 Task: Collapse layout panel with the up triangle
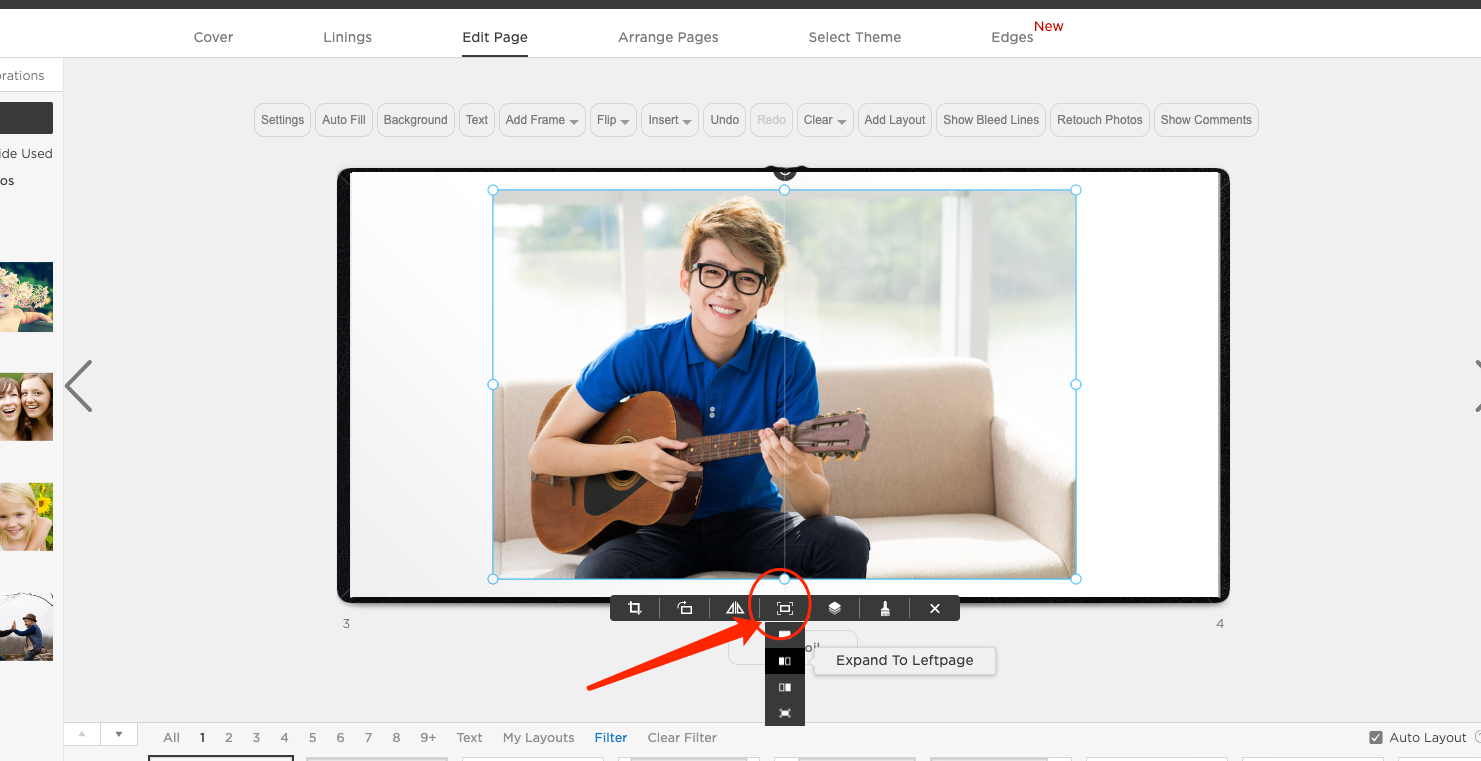point(82,734)
